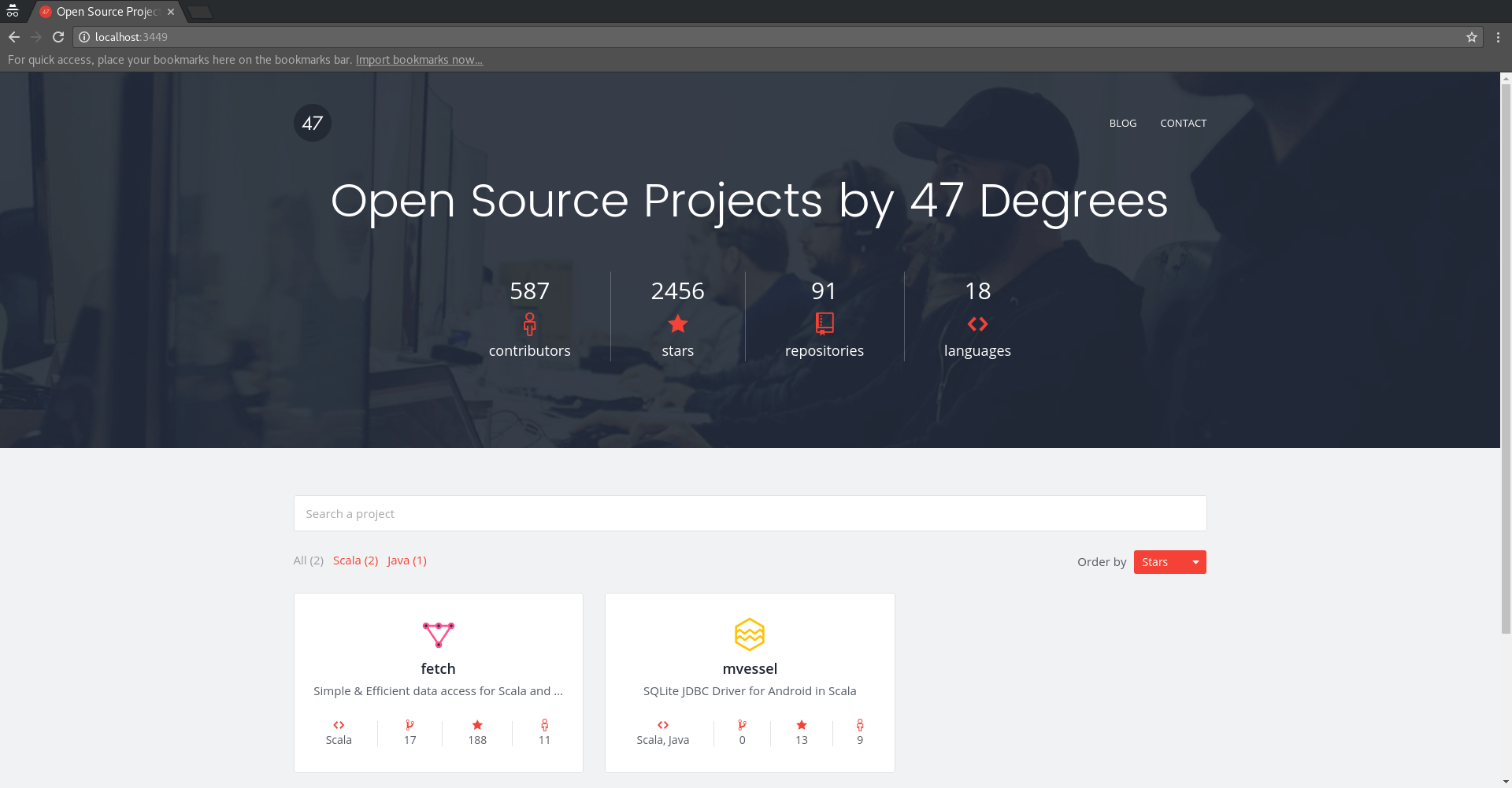The image size is (1512, 788).
Task: Open the fetch project title
Action: coord(439,668)
